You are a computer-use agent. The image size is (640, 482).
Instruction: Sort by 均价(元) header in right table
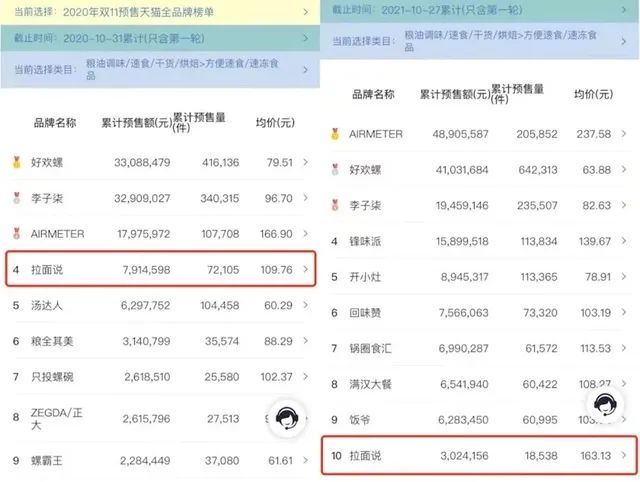coord(593,94)
